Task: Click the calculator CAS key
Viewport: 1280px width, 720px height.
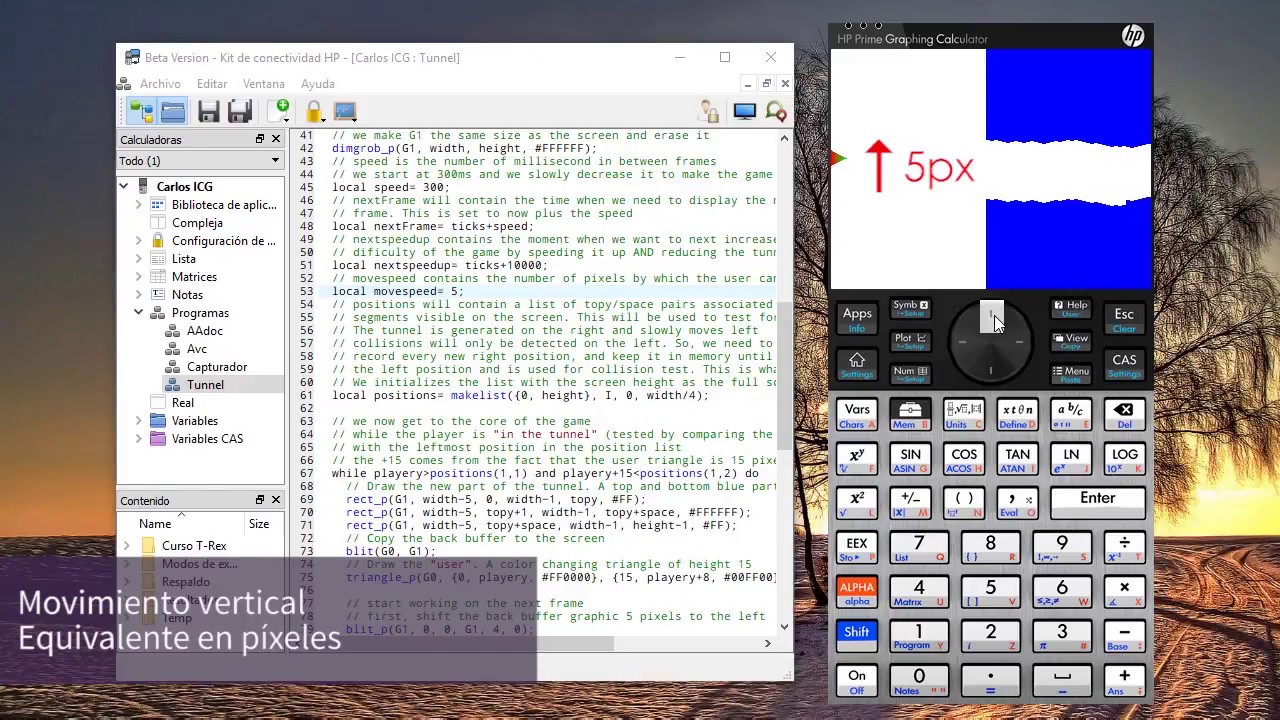Action: 1124,365
